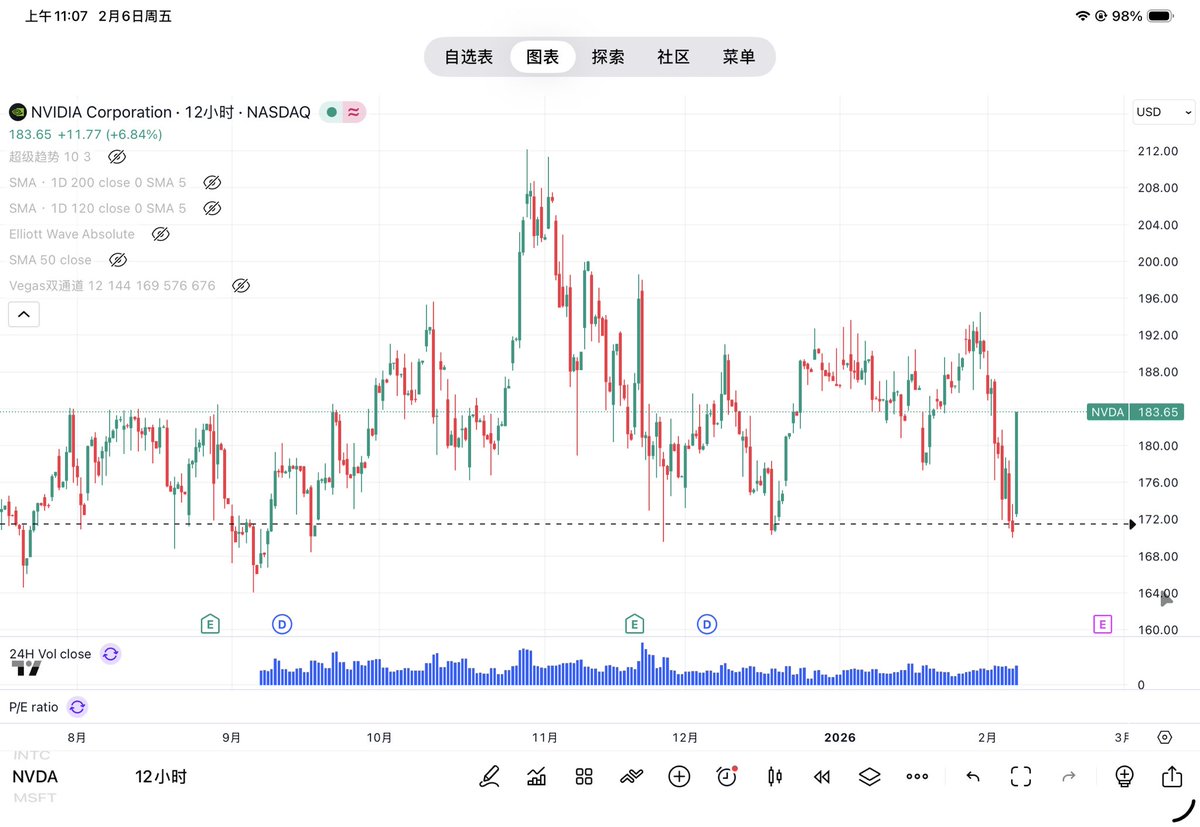Open the purple upcoming earnings E marker
Viewport: 1200px width, 827px height.
(1102, 624)
